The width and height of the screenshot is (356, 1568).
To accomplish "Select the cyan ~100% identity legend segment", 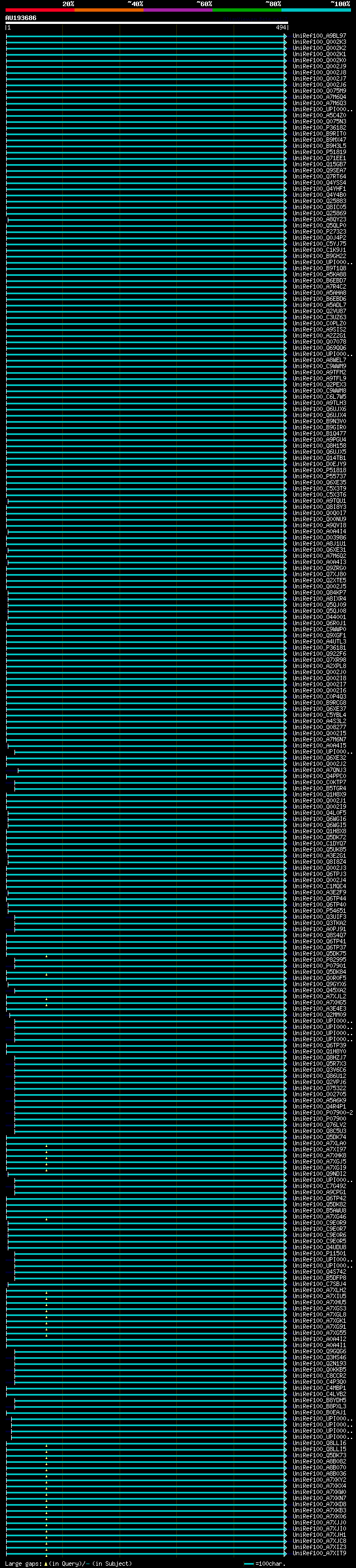I will pos(316,10).
